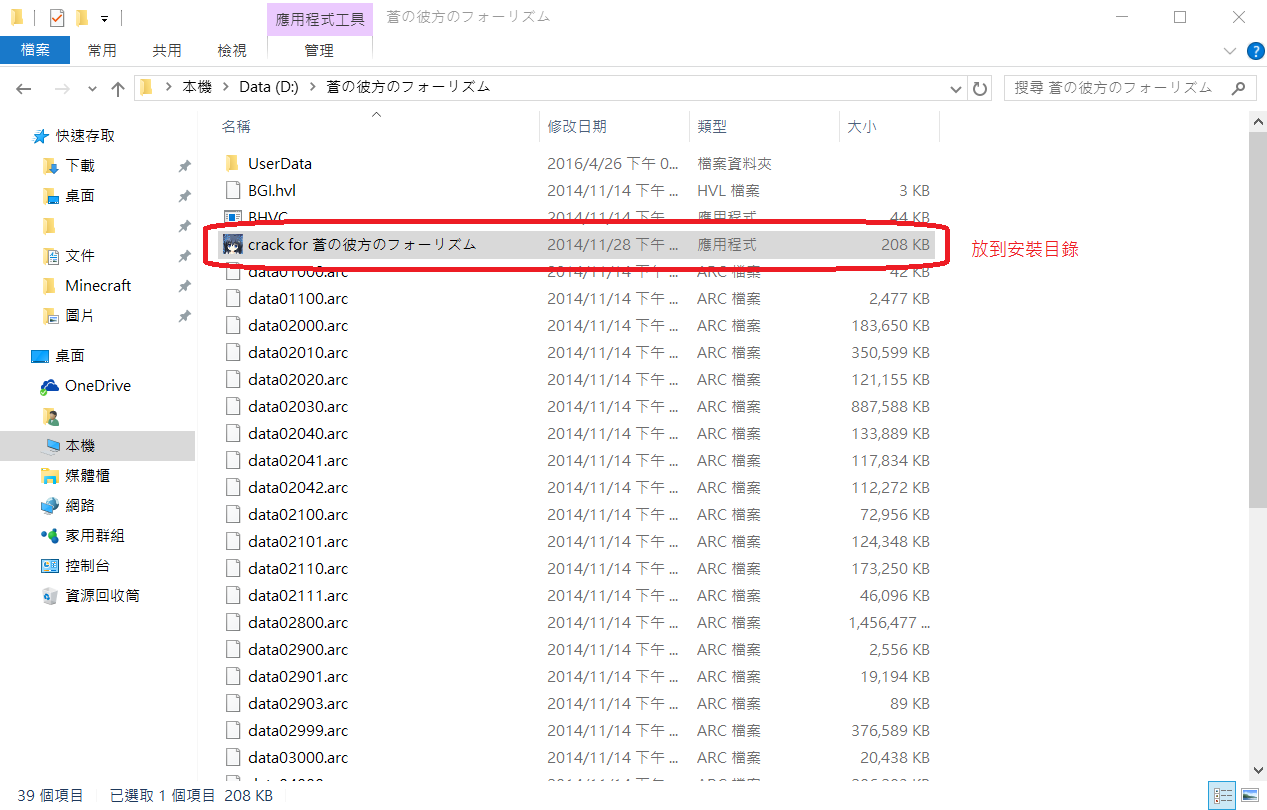Screen dimensions: 1267x810
Task: Click the New Folder icon in the quick access toolbar
Action: [x=82, y=17]
